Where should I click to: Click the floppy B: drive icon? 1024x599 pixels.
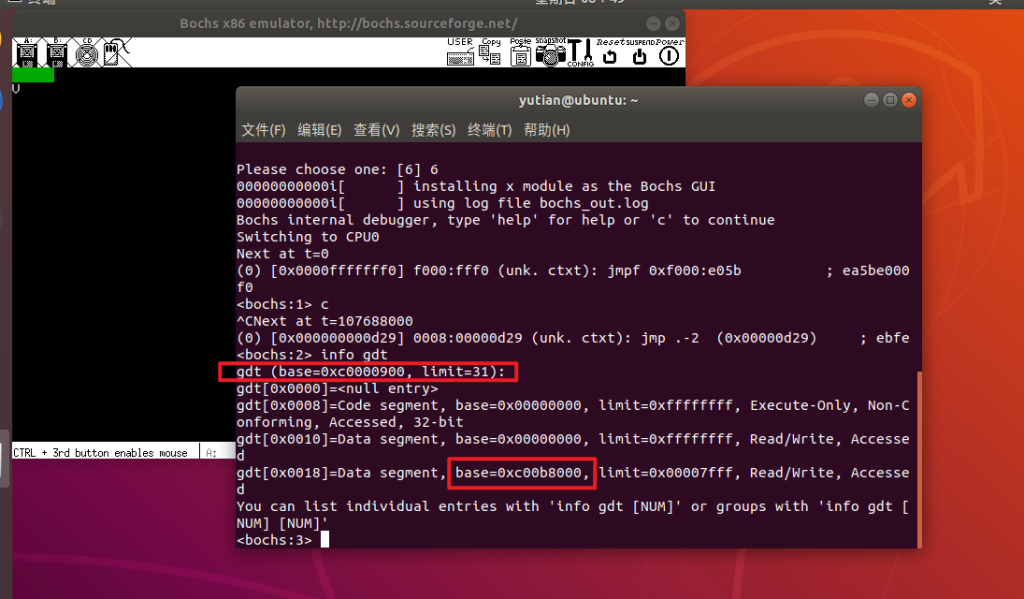[x=55, y=51]
